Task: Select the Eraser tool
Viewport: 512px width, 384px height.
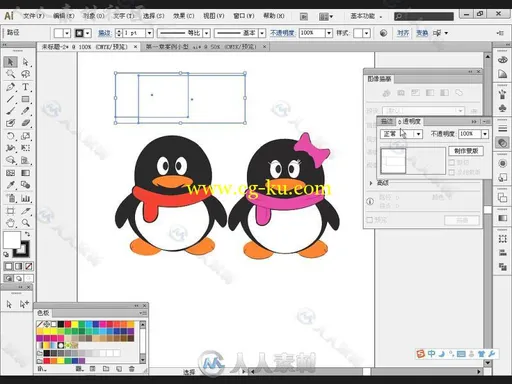Action: 25,123
